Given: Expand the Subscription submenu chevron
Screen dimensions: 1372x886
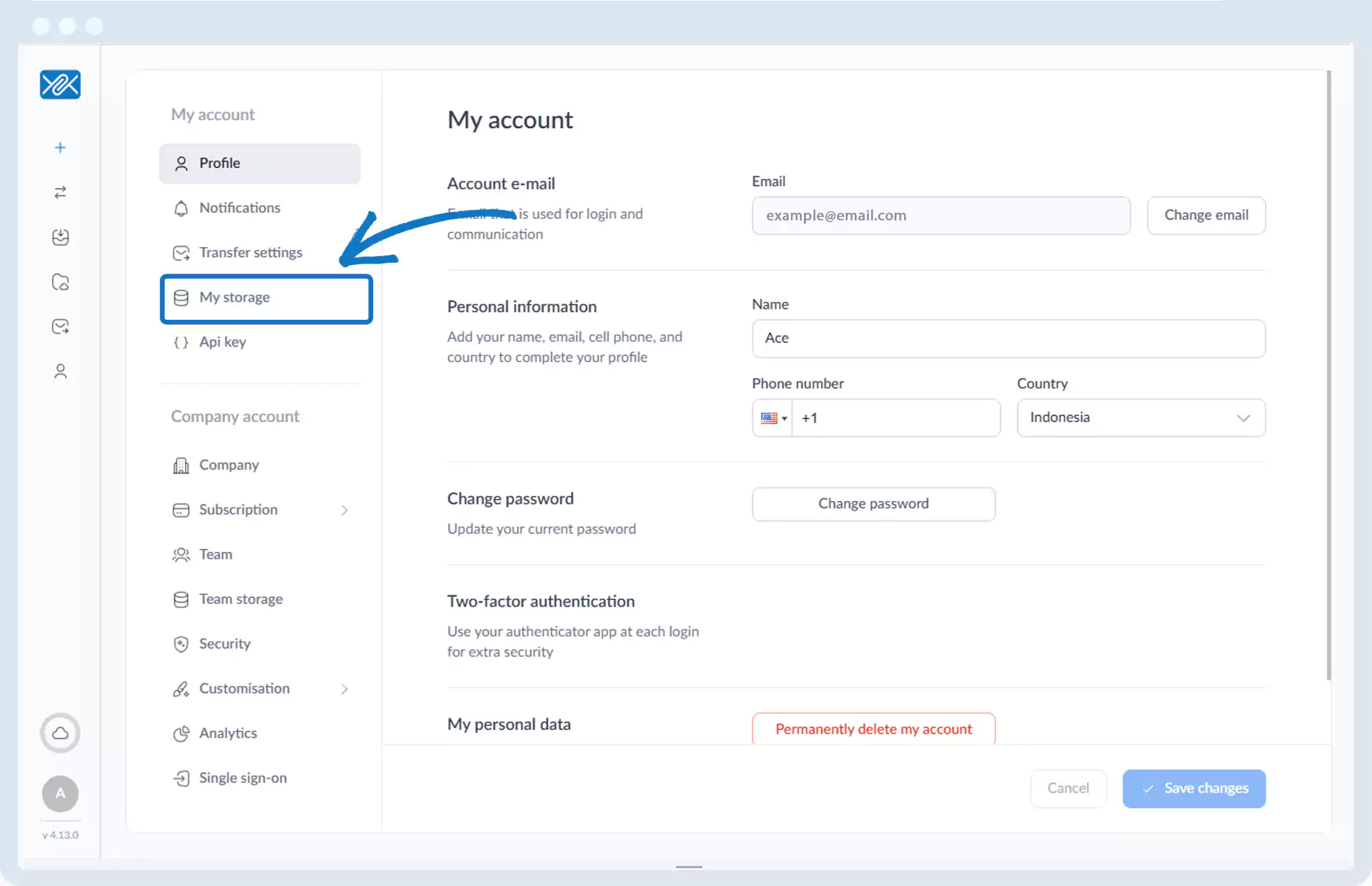Looking at the screenshot, I should tap(344, 510).
